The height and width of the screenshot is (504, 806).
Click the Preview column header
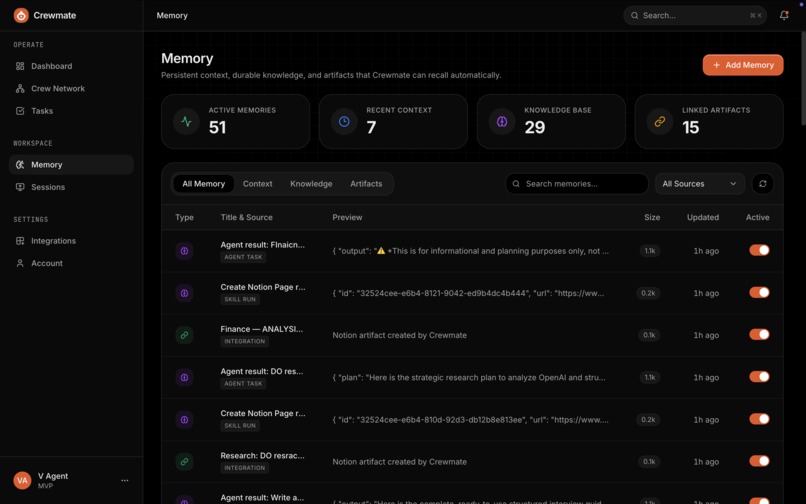(x=347, y=218)
